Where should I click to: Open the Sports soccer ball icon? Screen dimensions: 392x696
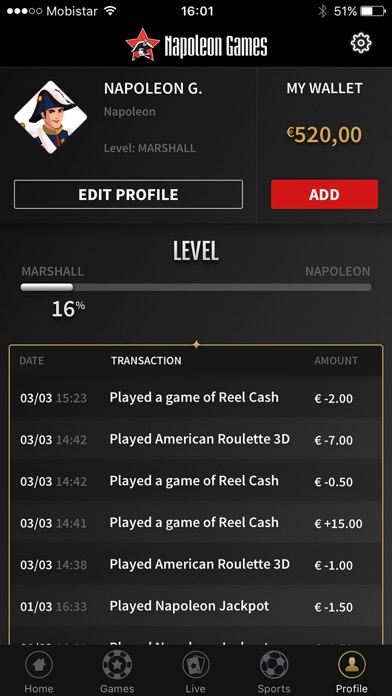coord(274,664)
